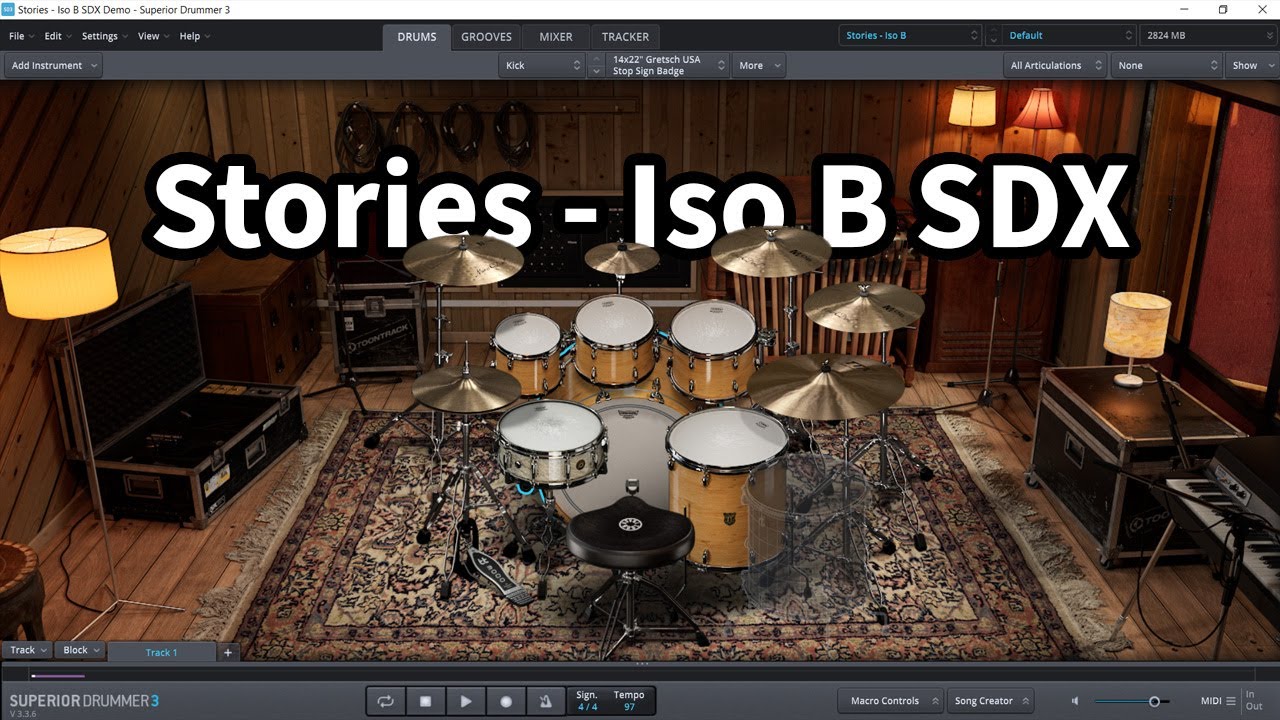The image size is (1280, 720).
Task: Expand the Song Creator panel
Action: (x=990, y=701)
